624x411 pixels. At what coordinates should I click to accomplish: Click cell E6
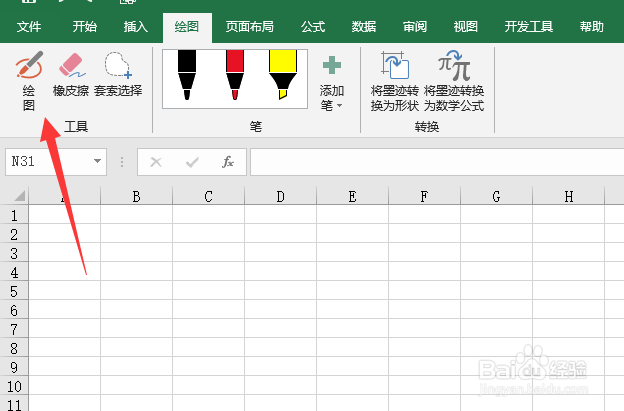pyautogui.click(x=353, y=310)
